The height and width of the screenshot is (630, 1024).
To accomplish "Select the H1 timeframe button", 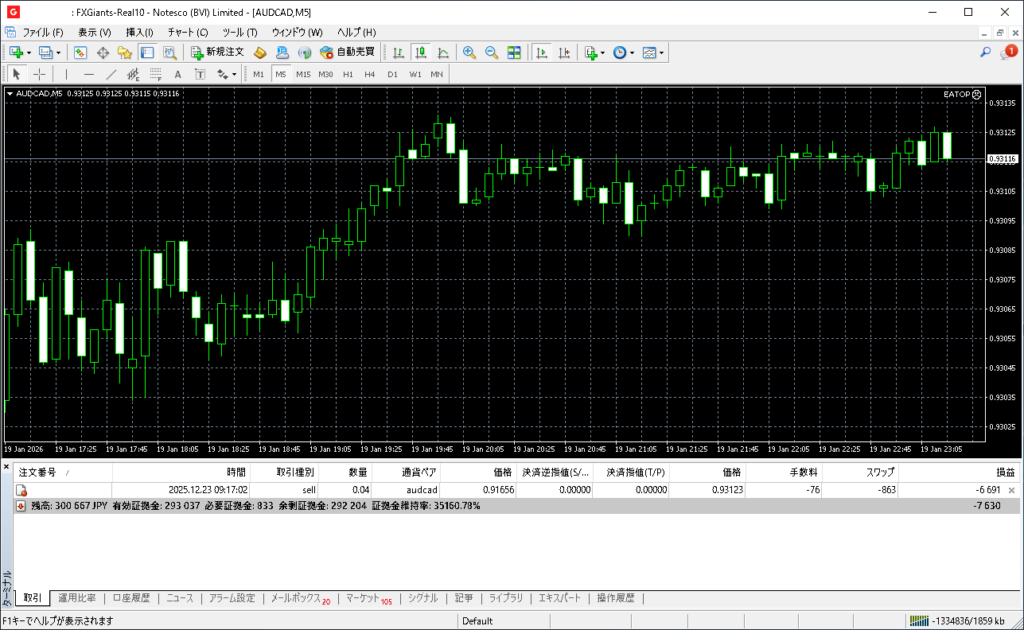I will 348,74.
